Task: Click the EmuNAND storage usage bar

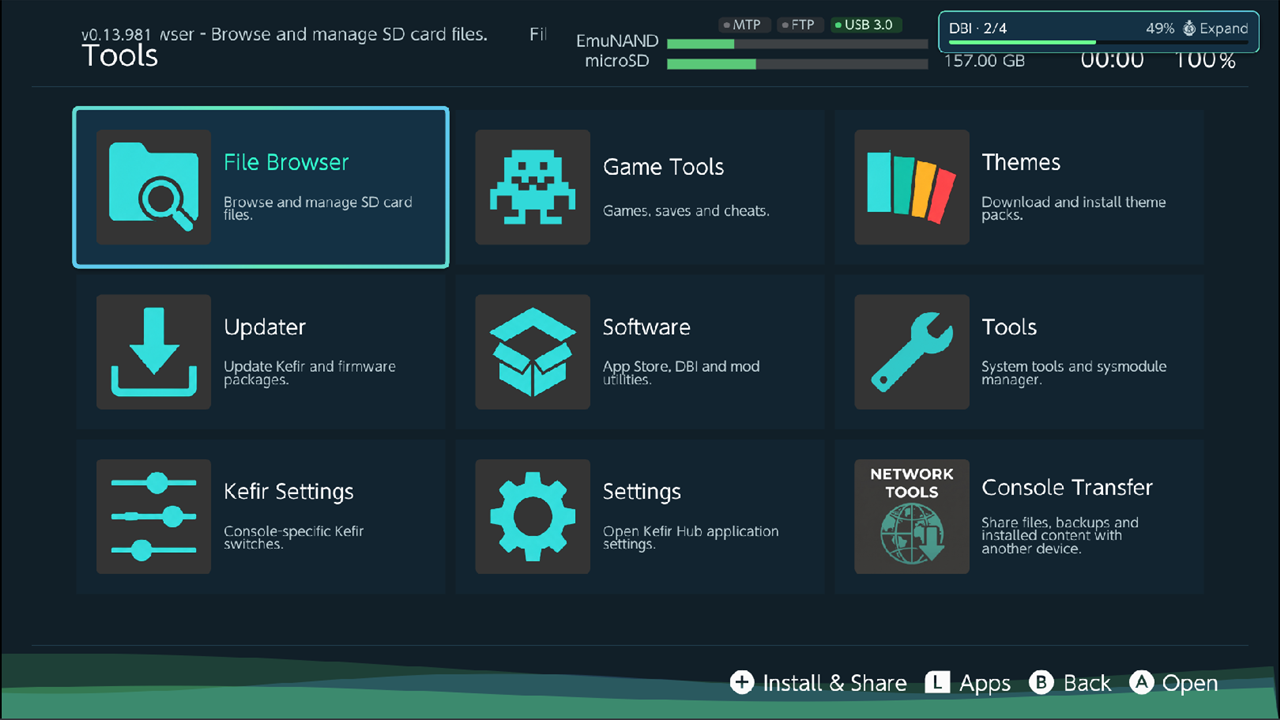Action: click(x=797, y=44)
